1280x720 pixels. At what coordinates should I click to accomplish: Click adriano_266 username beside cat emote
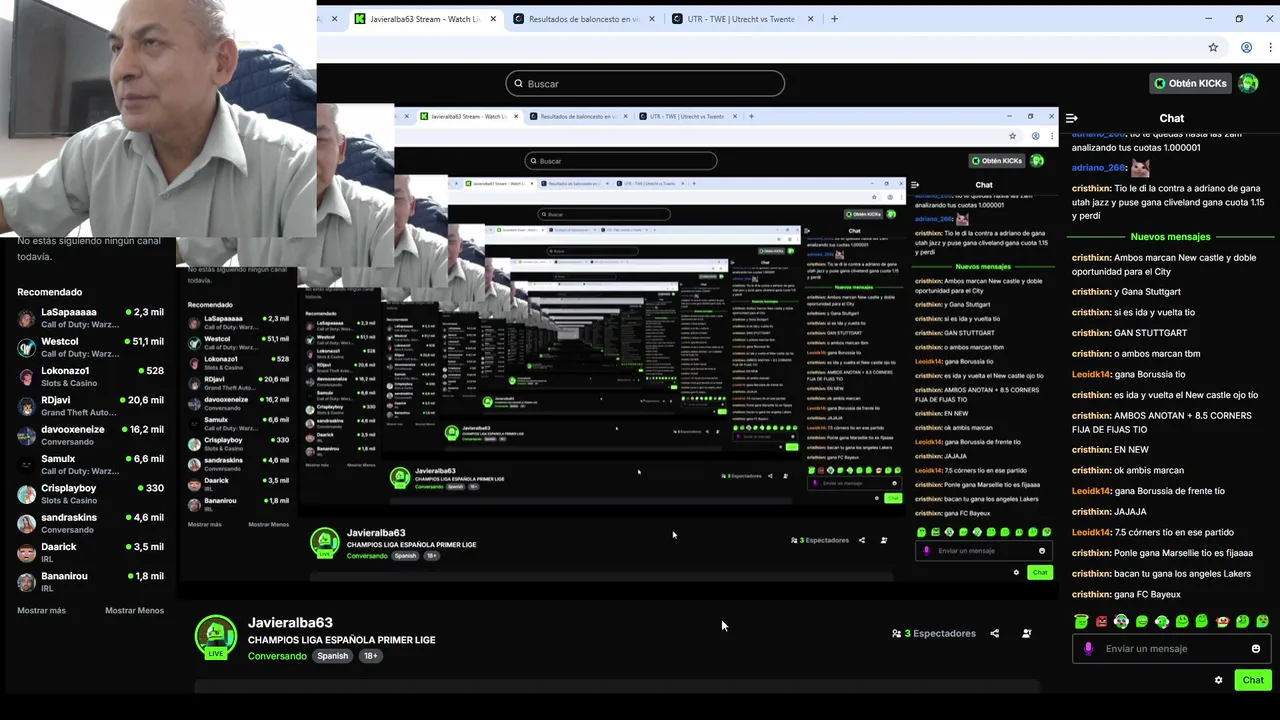tap(1099, 168)
